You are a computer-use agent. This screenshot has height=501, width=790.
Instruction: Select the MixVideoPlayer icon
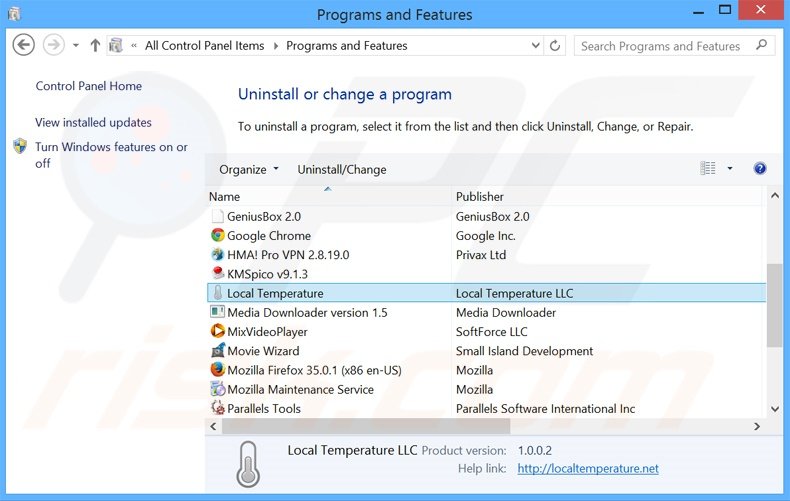coord(218,331)
